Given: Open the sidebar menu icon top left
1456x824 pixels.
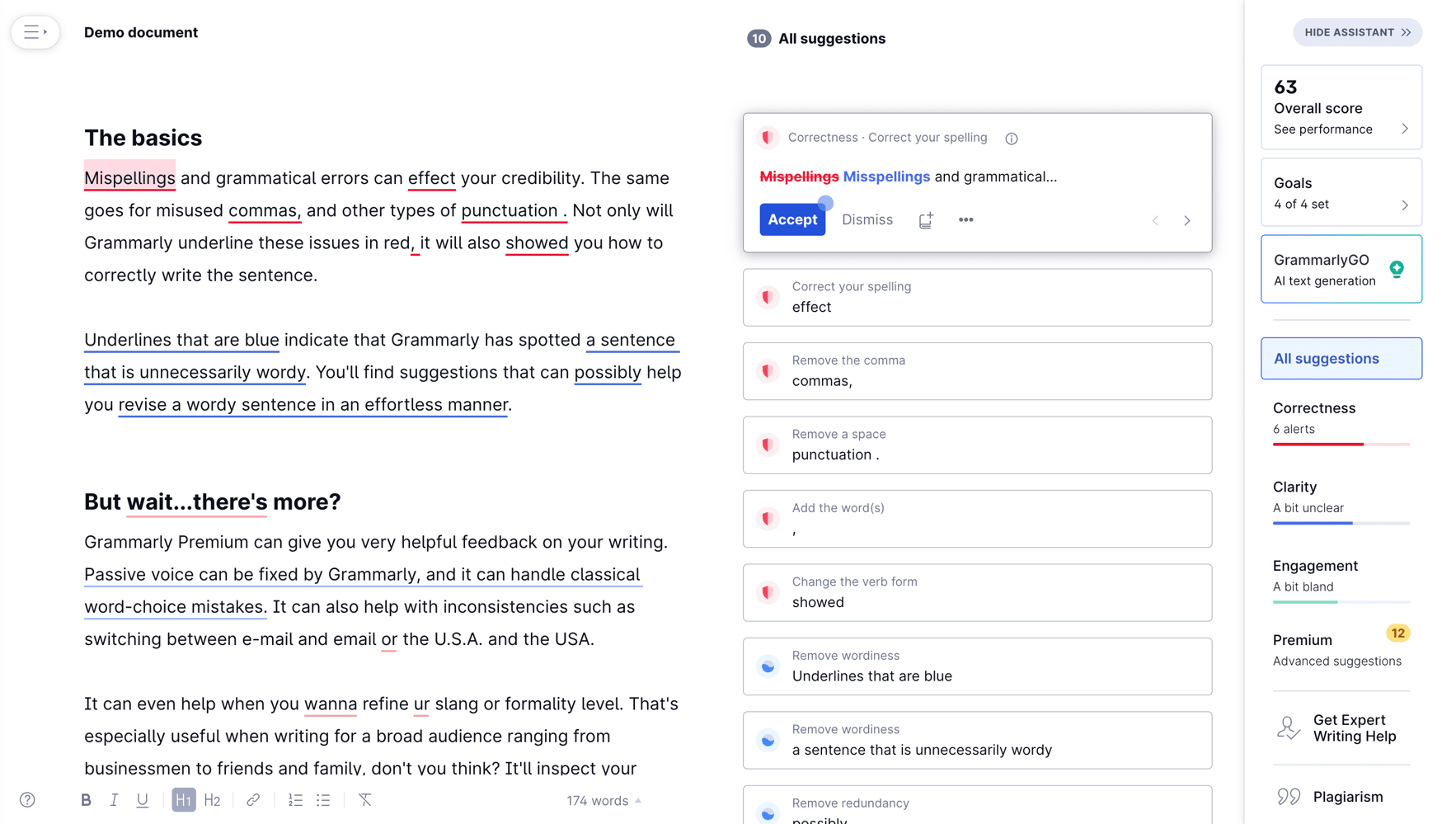Looking at the screenshot, I should [x=35, y=31].
